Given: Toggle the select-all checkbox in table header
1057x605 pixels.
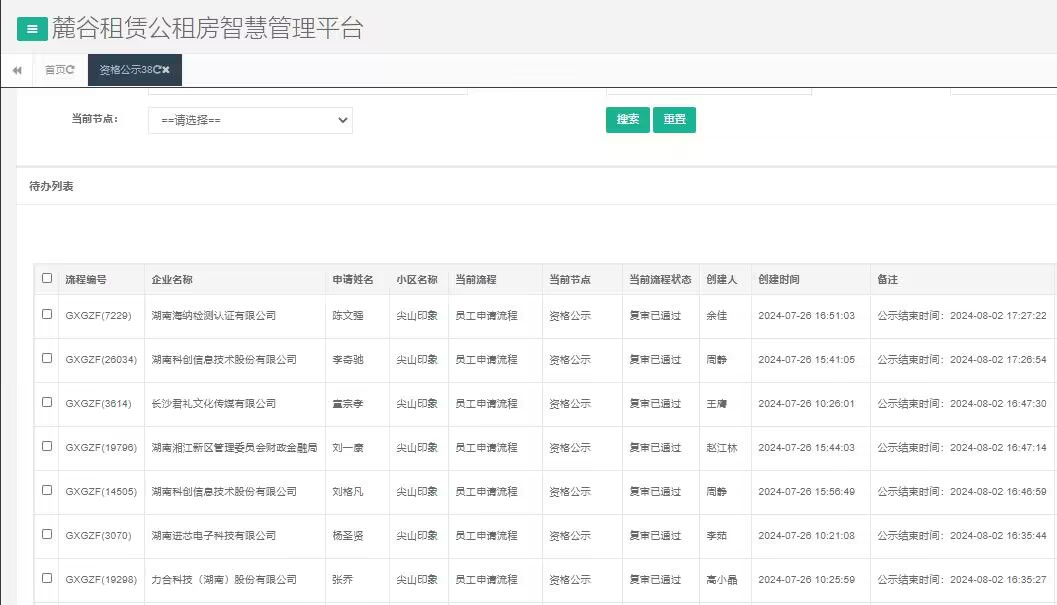Looking at the screenshot, I should (x=46, y=280).
